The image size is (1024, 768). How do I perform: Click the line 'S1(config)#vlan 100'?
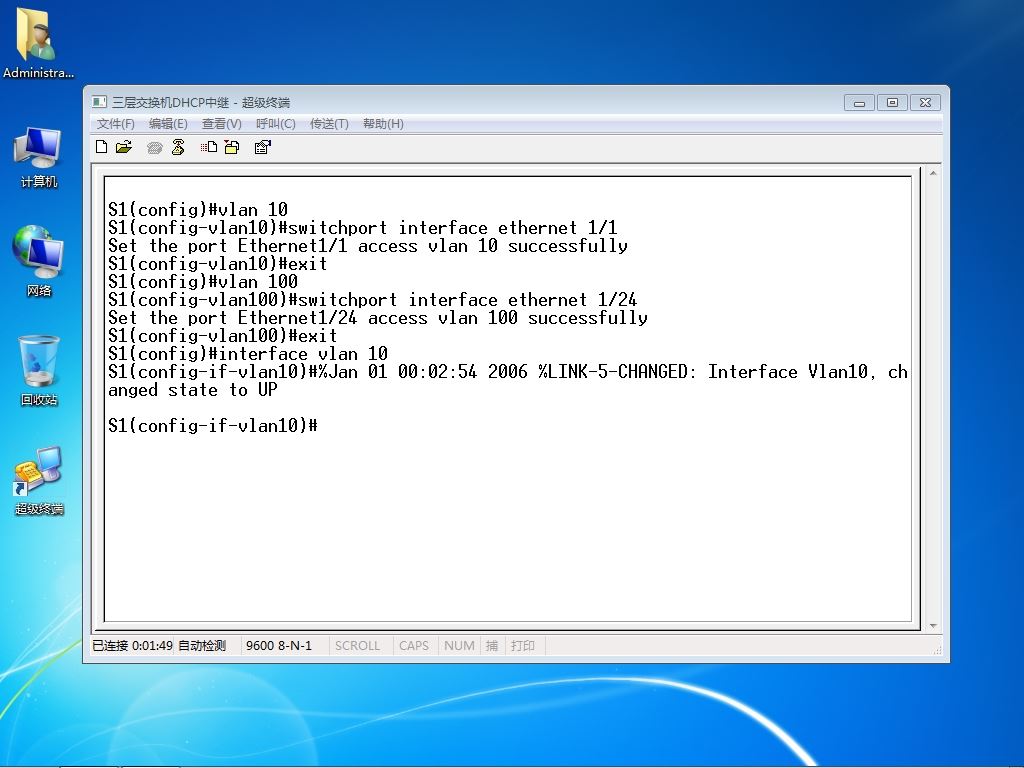tap(202, 281)
